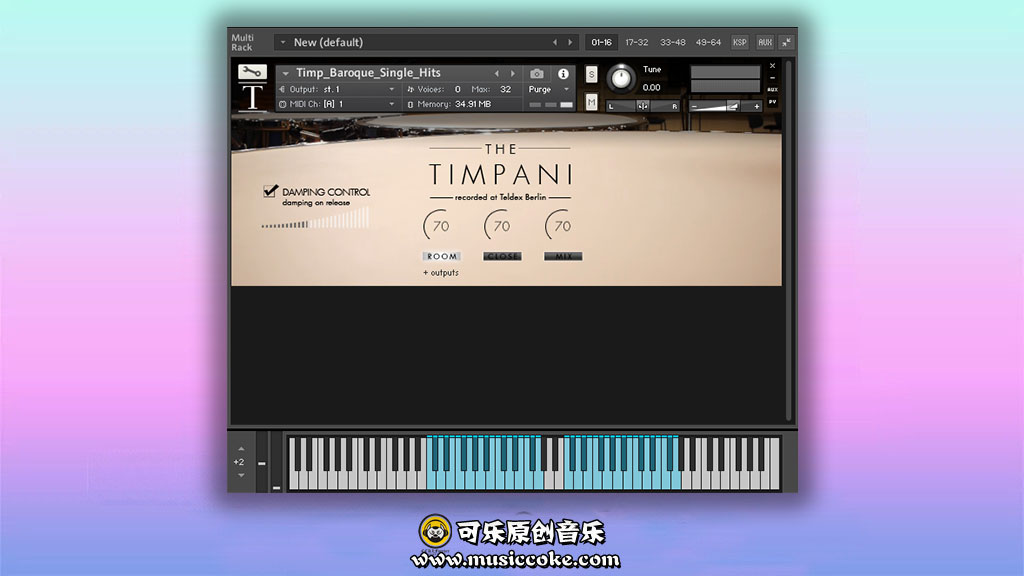
Task: Shift keyboard octave up
Action: [241, 449]
